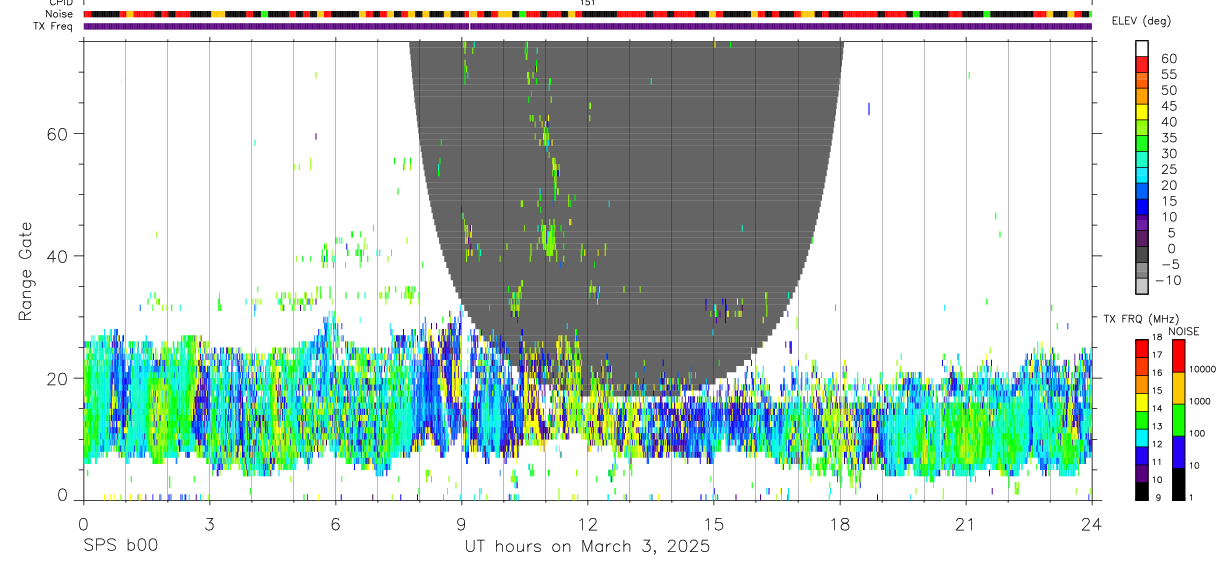
Task: Click the '100' label on NOISE scale
Action: tap(1197, 434)
